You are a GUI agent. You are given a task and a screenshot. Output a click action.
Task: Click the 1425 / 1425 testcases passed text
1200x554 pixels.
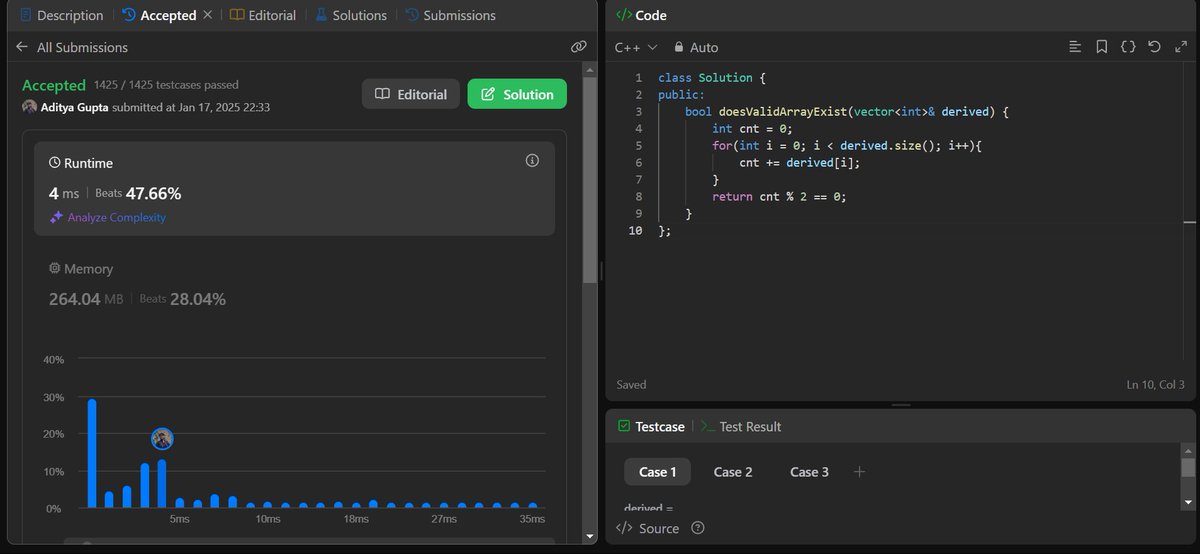(x=166, y=85)
